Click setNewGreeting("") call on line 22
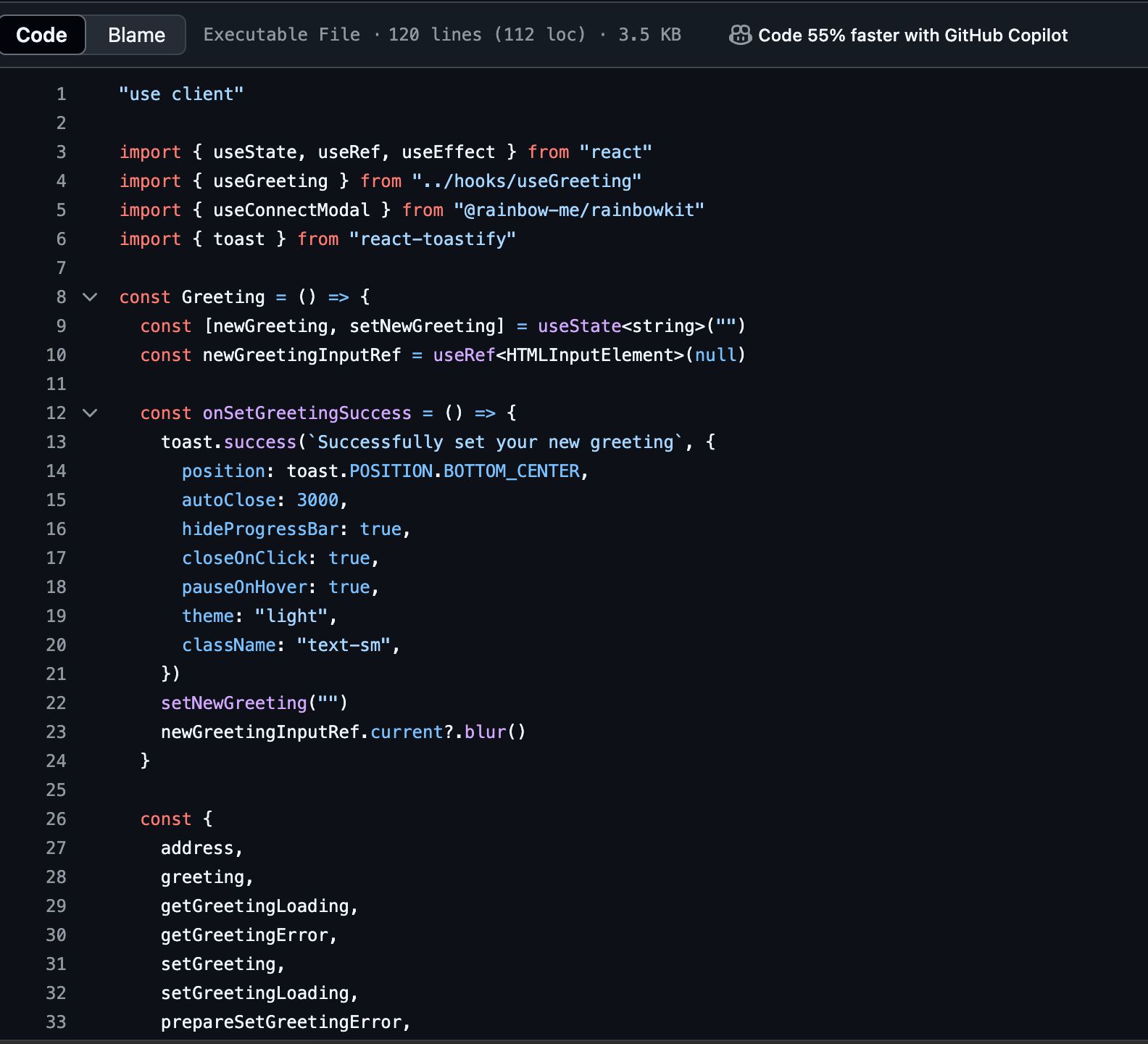The width and height of the screenshot is (1148, 1044). [254, 703]
